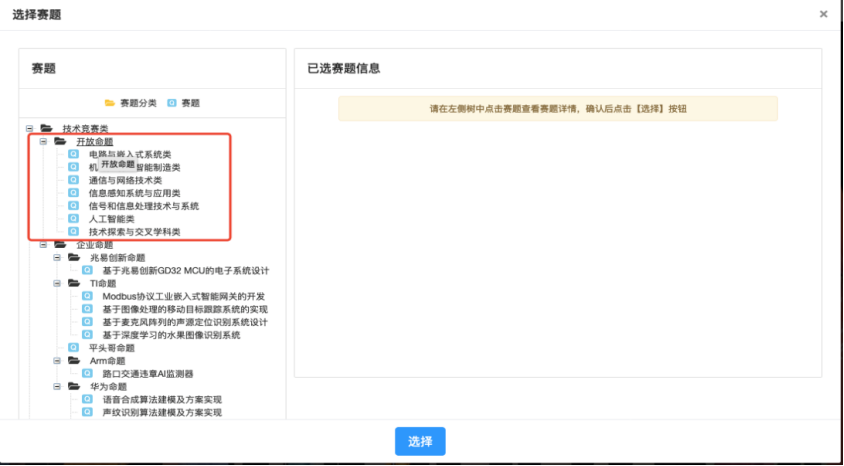Image resolution: width=844 pixels, height=466 pixels.
Task: Click icon beside 路口交通违章AI监测器
Action: point(87,373)
